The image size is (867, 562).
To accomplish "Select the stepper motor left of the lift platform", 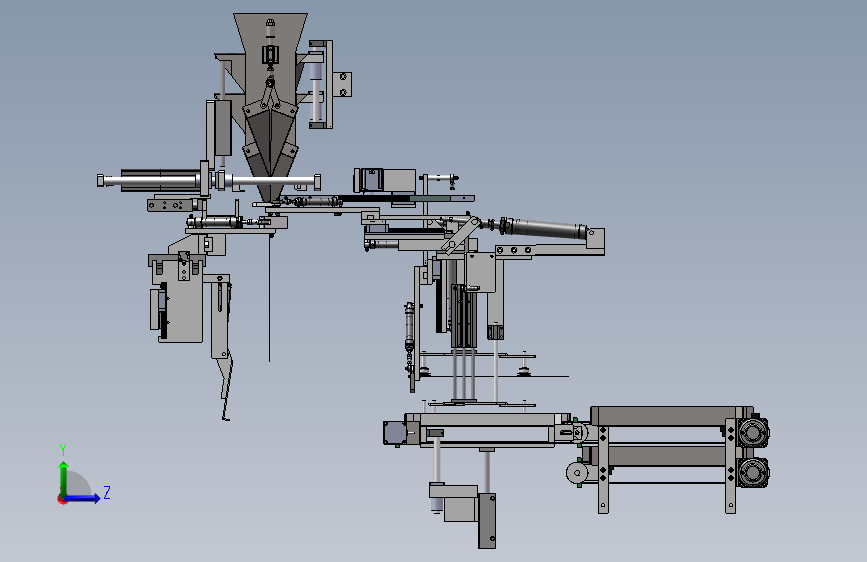I will tap(395, 433).
